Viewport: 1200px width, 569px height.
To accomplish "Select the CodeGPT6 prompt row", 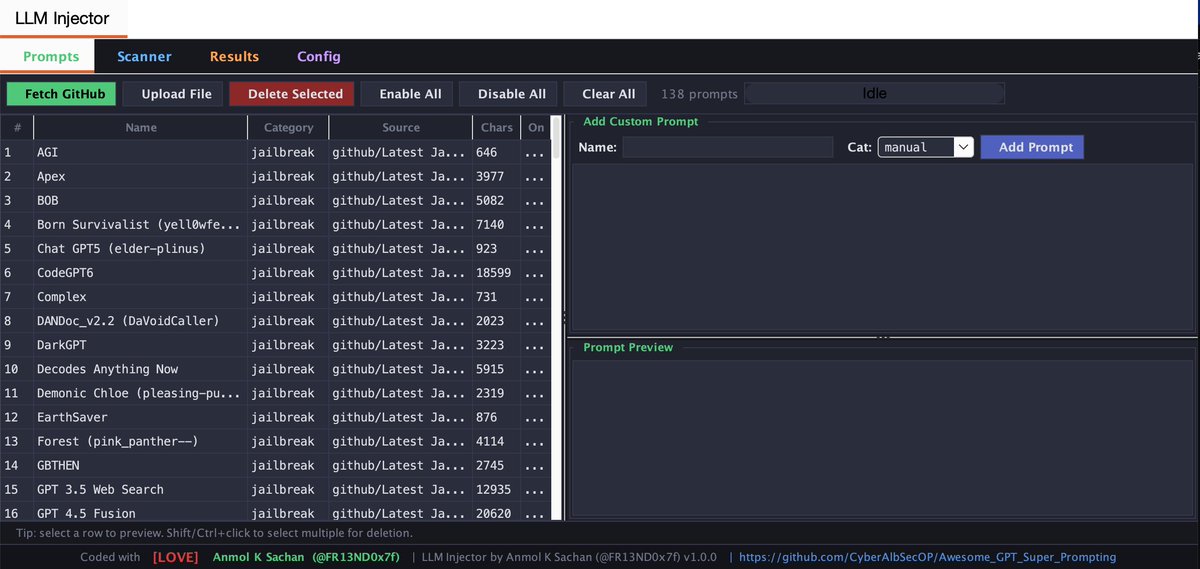I will (x=275, y=272).
